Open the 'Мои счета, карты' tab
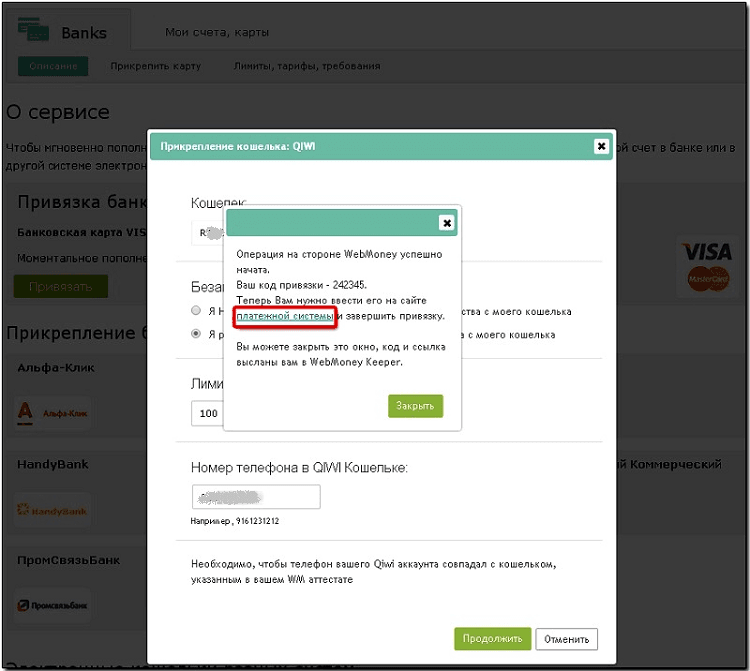 tap(217, 33)
